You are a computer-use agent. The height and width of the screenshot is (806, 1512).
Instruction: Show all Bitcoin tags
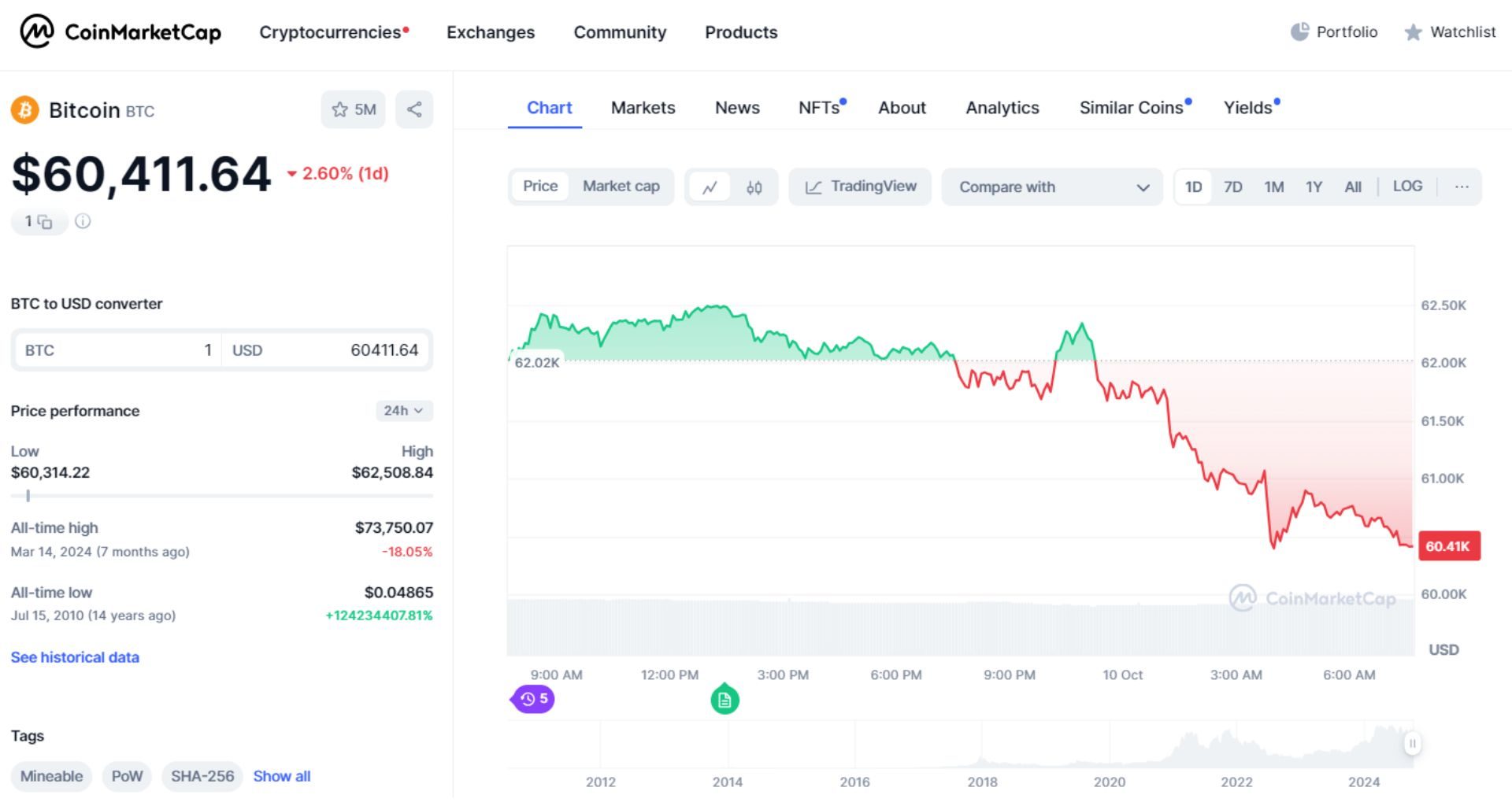tap(281, 776)
